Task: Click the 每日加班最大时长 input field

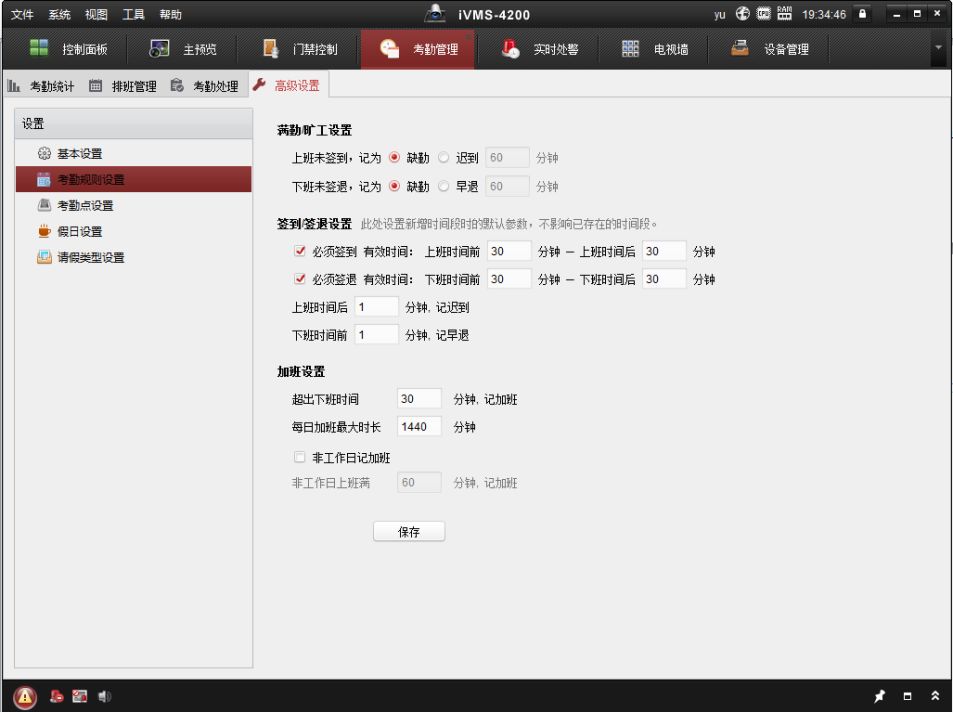Action: click(419, 427)
